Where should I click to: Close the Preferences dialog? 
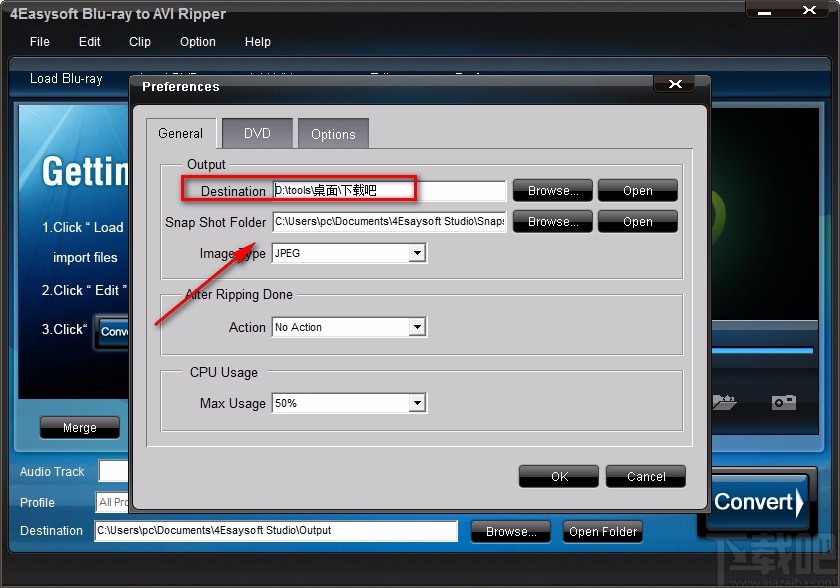(675, 84)
